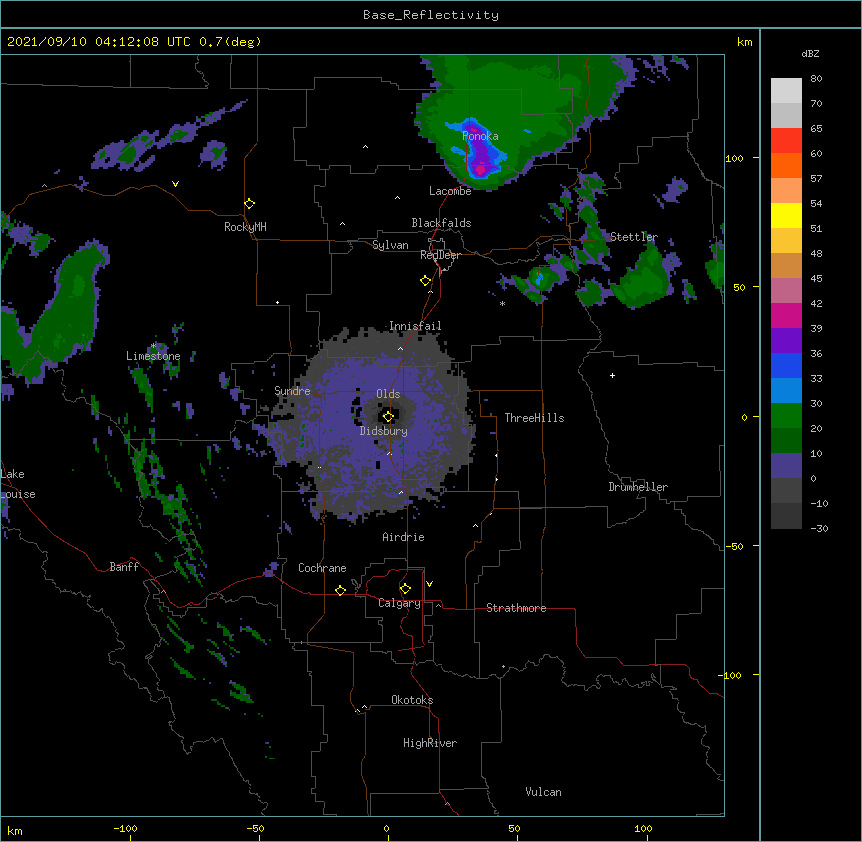
Task: Click the dBZ legend heading
Action: pyautogui.click(x=810, y=54)
